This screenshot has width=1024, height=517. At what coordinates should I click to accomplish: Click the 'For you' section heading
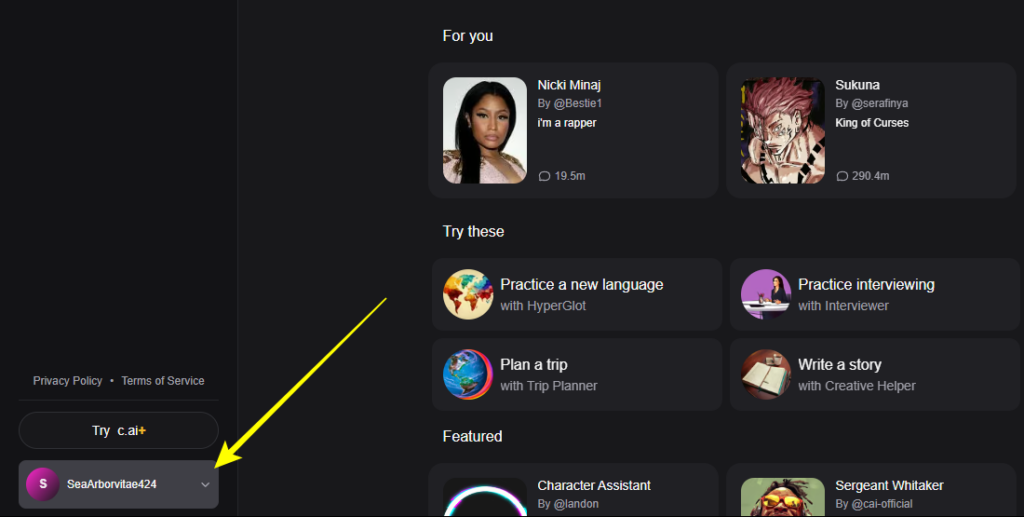click(x=468, y=36)
